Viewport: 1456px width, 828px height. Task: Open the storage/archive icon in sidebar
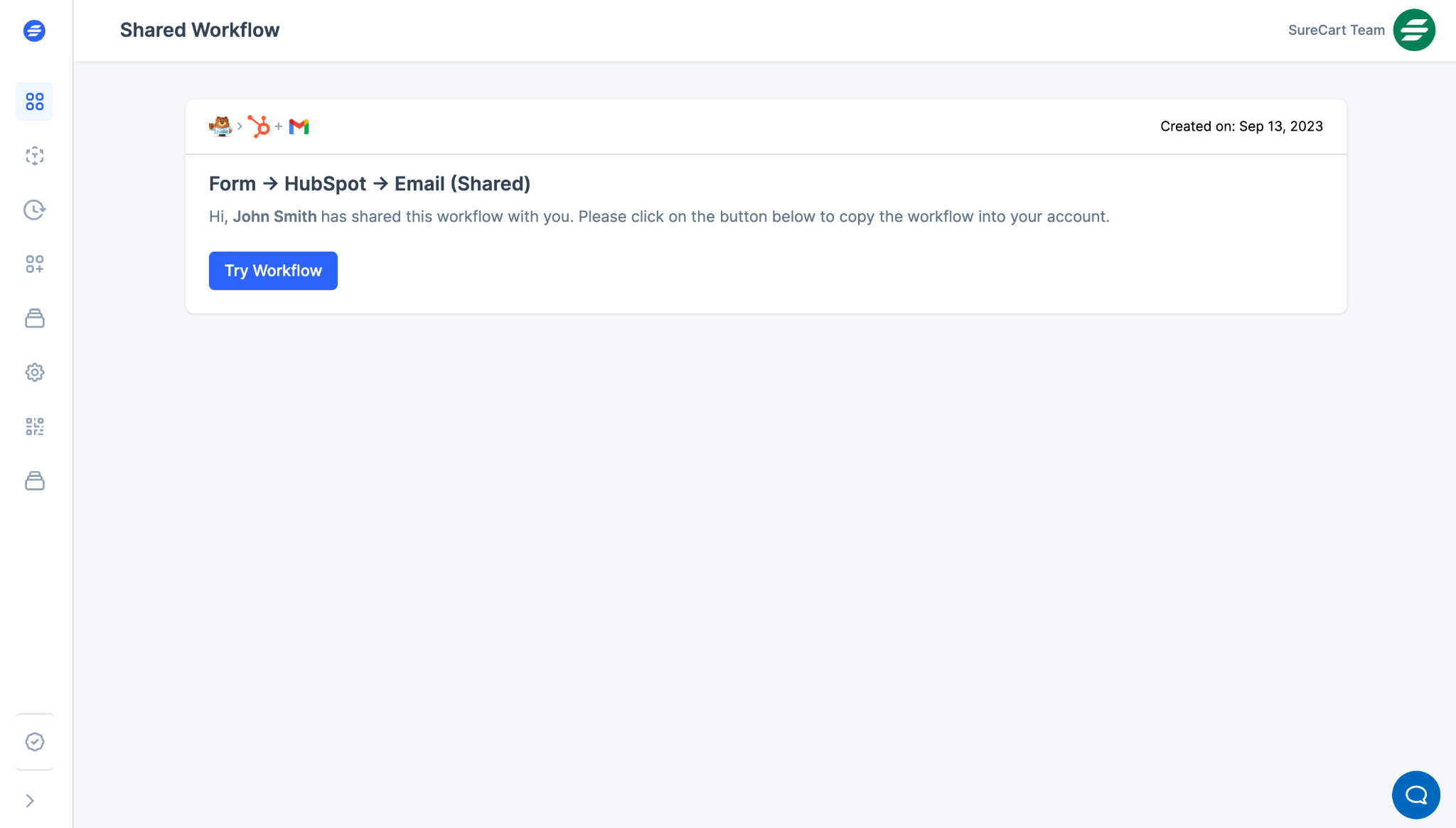[35, 318]
